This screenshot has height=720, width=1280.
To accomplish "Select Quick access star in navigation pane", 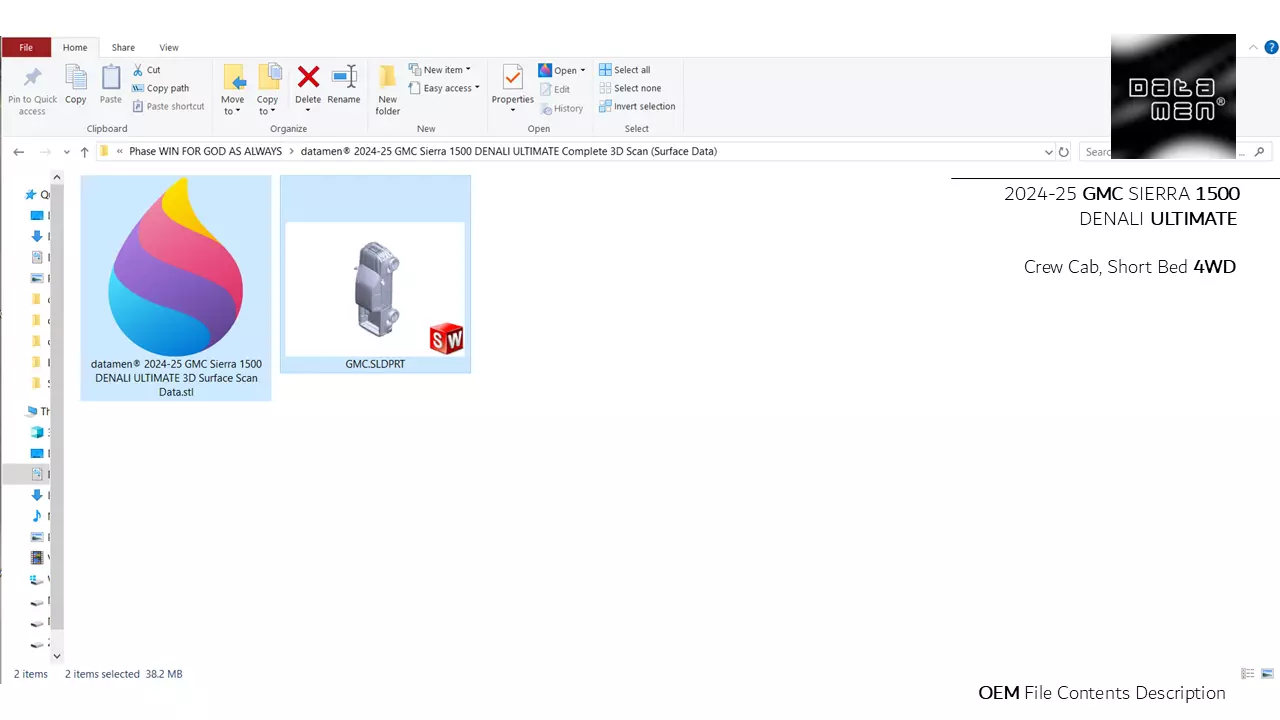I will click(x=31, y=195).
